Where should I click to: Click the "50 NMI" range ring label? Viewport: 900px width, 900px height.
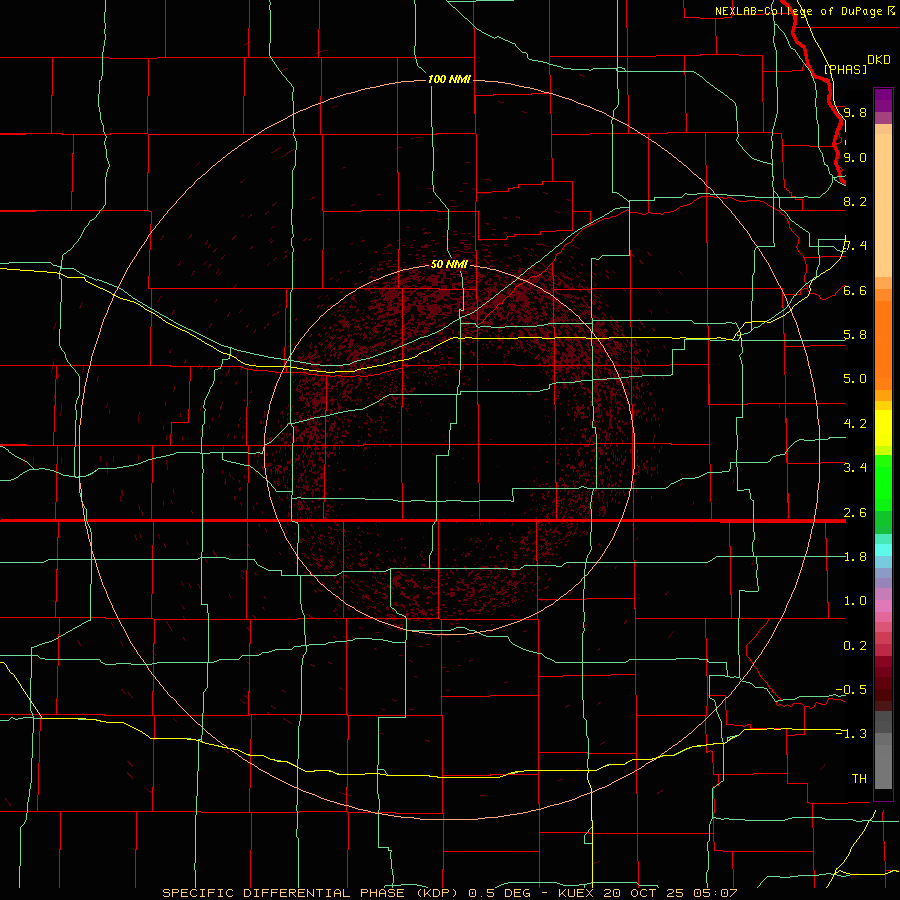[449, 264]
